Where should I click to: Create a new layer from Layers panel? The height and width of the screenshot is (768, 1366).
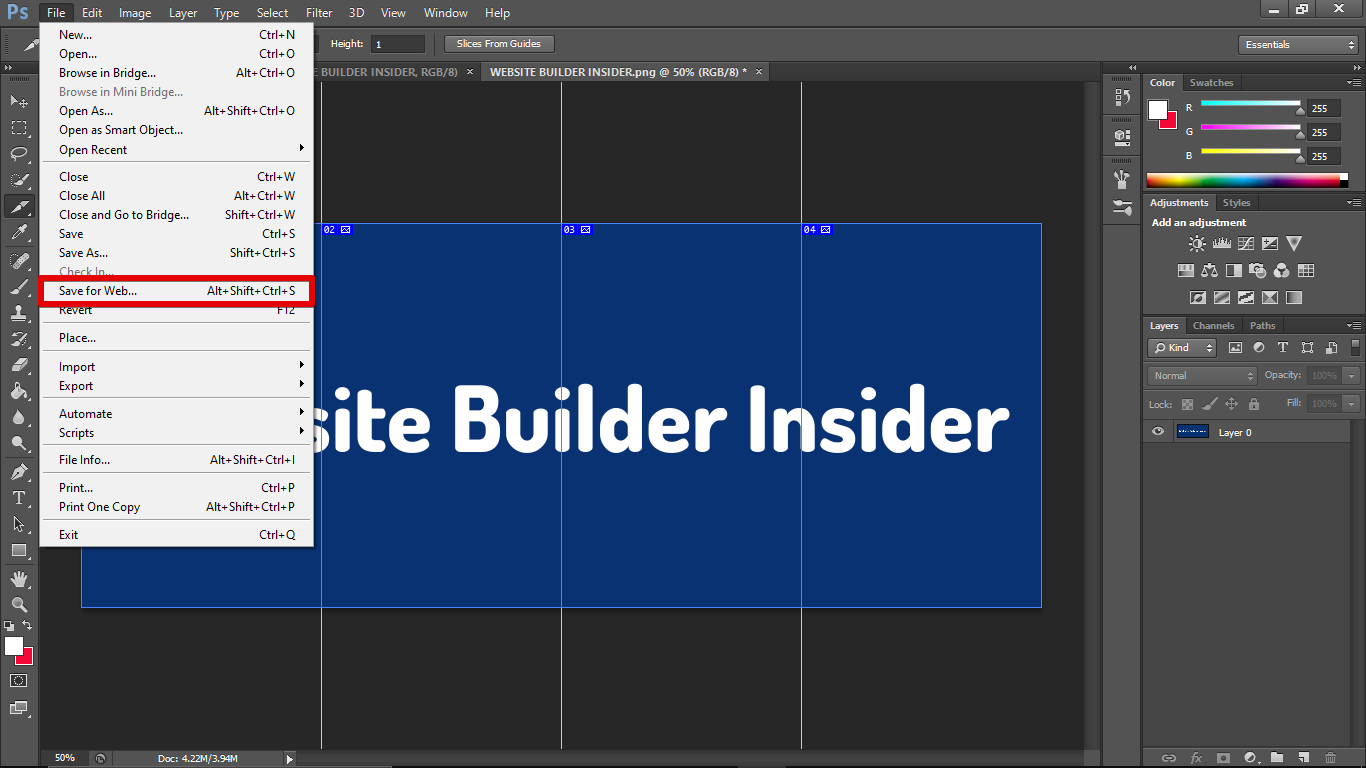pyautogui.click(x=1303, y=758)
